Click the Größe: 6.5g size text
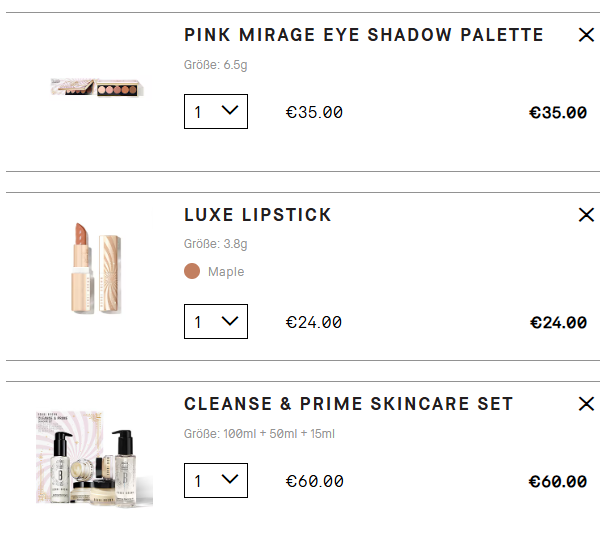The width and height of the screenshot is (616, 533). click(215, 65)
